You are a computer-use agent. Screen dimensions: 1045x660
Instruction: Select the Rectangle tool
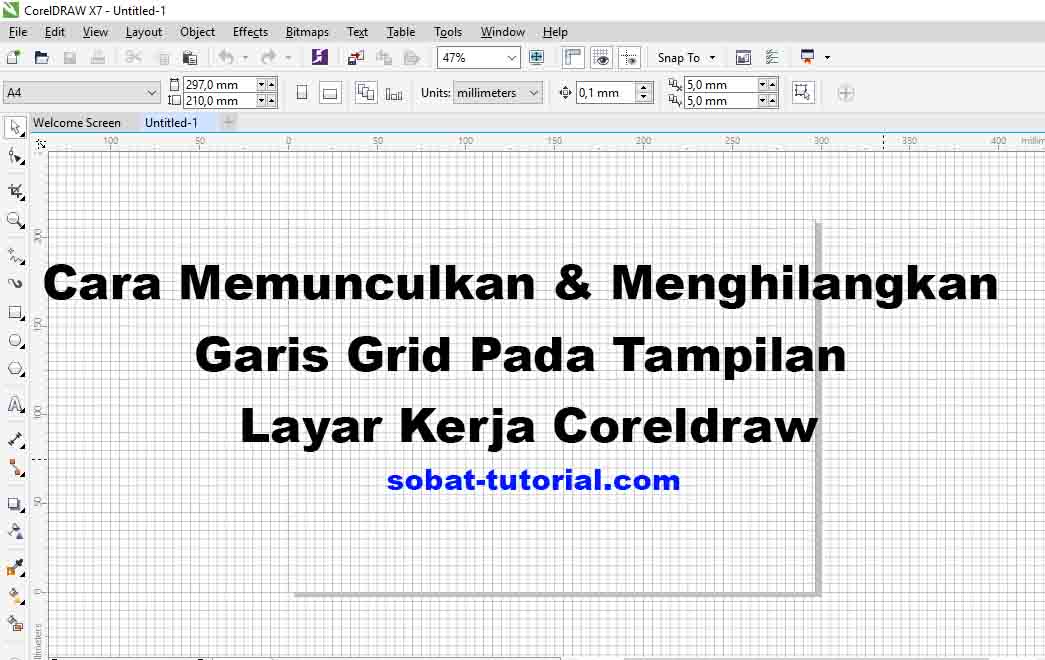pyautogui.click(x=15, y=313)
